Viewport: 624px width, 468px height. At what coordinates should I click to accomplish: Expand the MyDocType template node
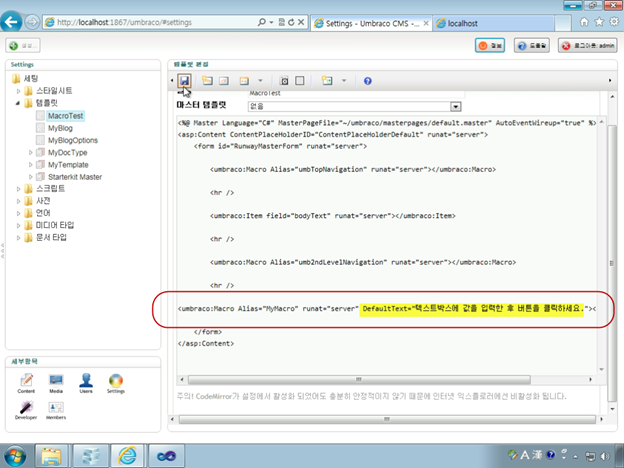click(x=30, y=152)
